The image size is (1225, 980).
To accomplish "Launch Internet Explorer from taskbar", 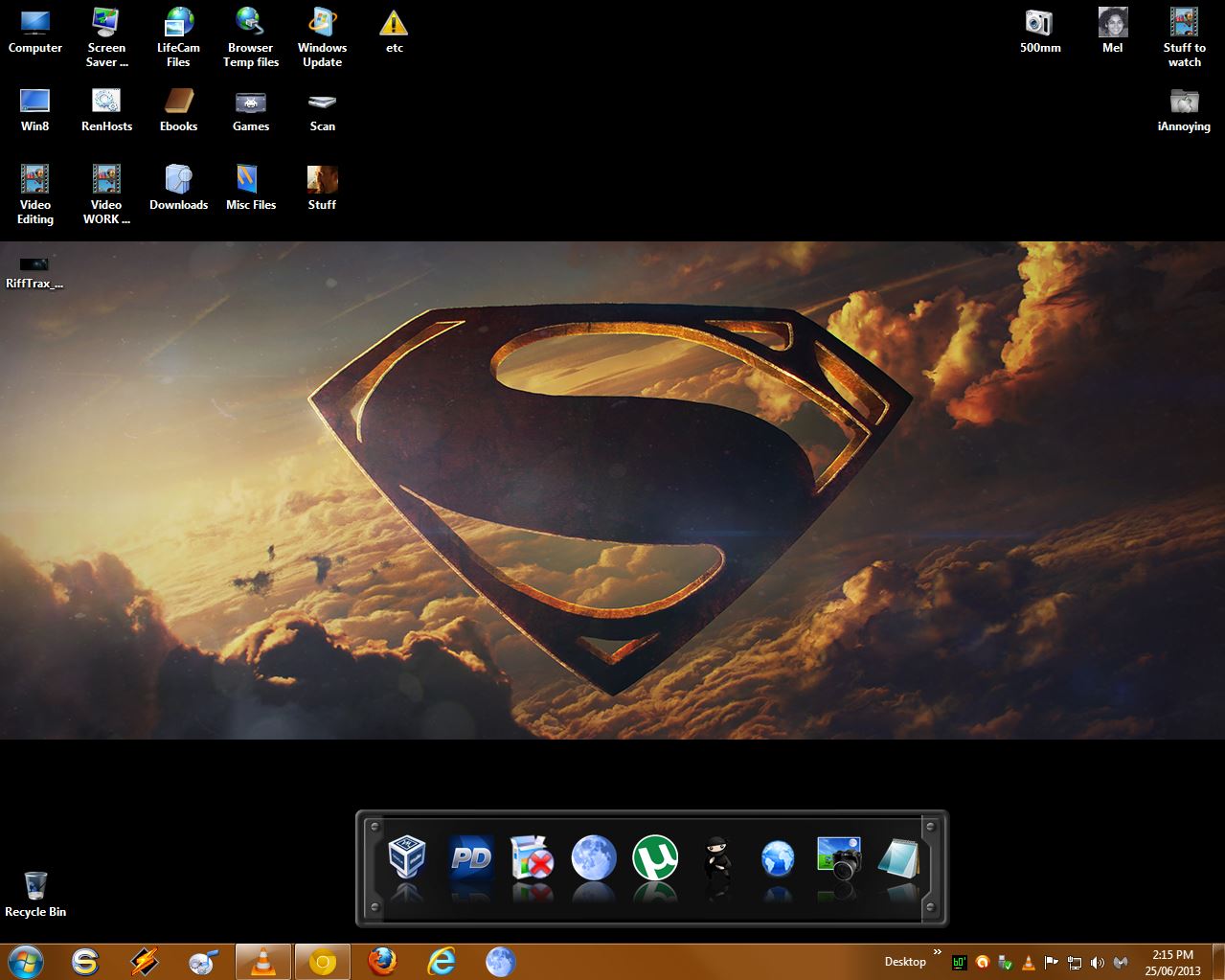I will coord(442,961).
